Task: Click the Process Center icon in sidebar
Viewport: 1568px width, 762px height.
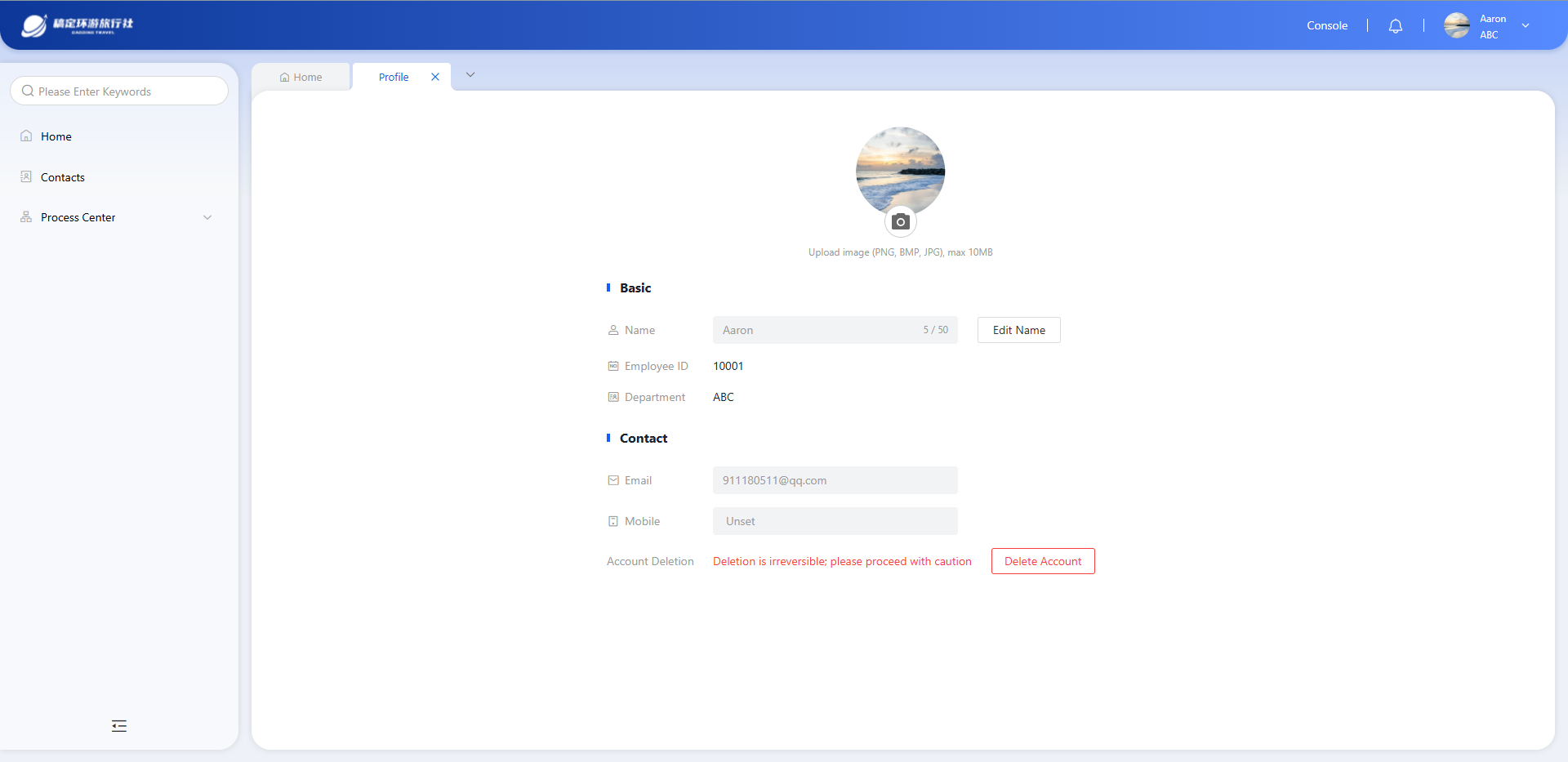Action: [x=26, y=217]
